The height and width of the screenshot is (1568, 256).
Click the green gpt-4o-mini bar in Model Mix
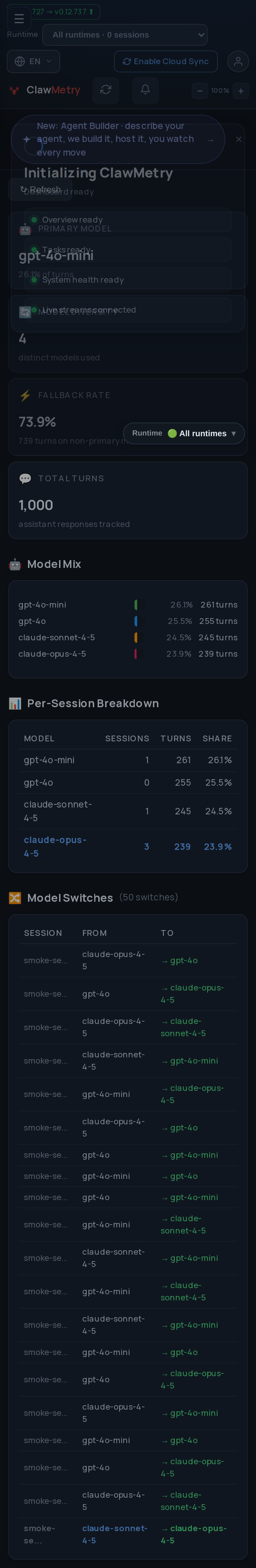pyautogui.click(x=136, y=604)
